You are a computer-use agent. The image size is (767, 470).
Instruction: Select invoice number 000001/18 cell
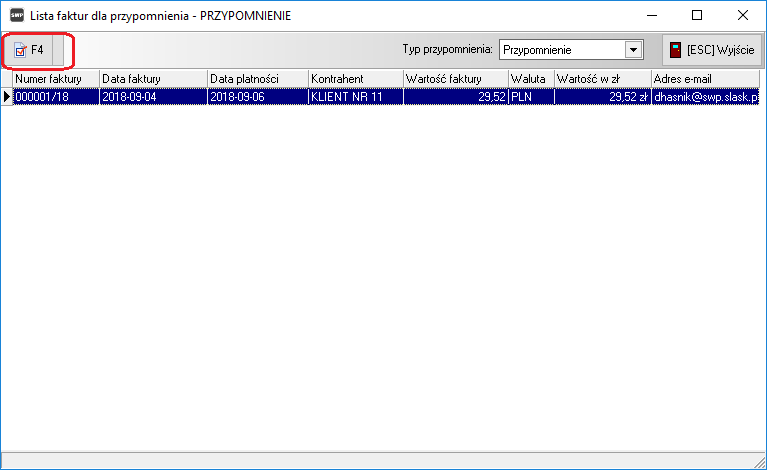pyautogui.click(x=55, y=97)
